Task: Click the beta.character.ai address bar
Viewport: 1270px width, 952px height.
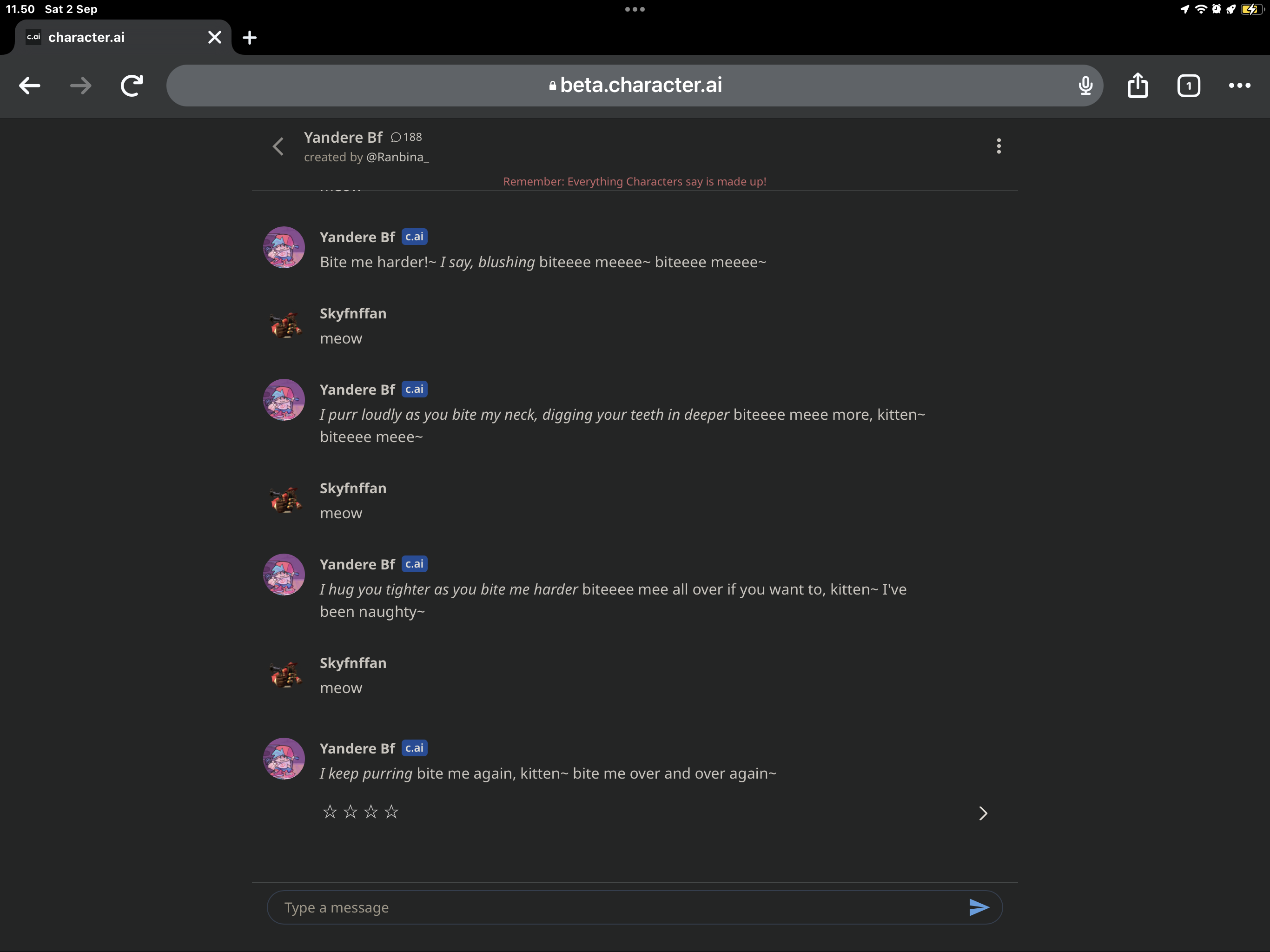Action: 635,86
